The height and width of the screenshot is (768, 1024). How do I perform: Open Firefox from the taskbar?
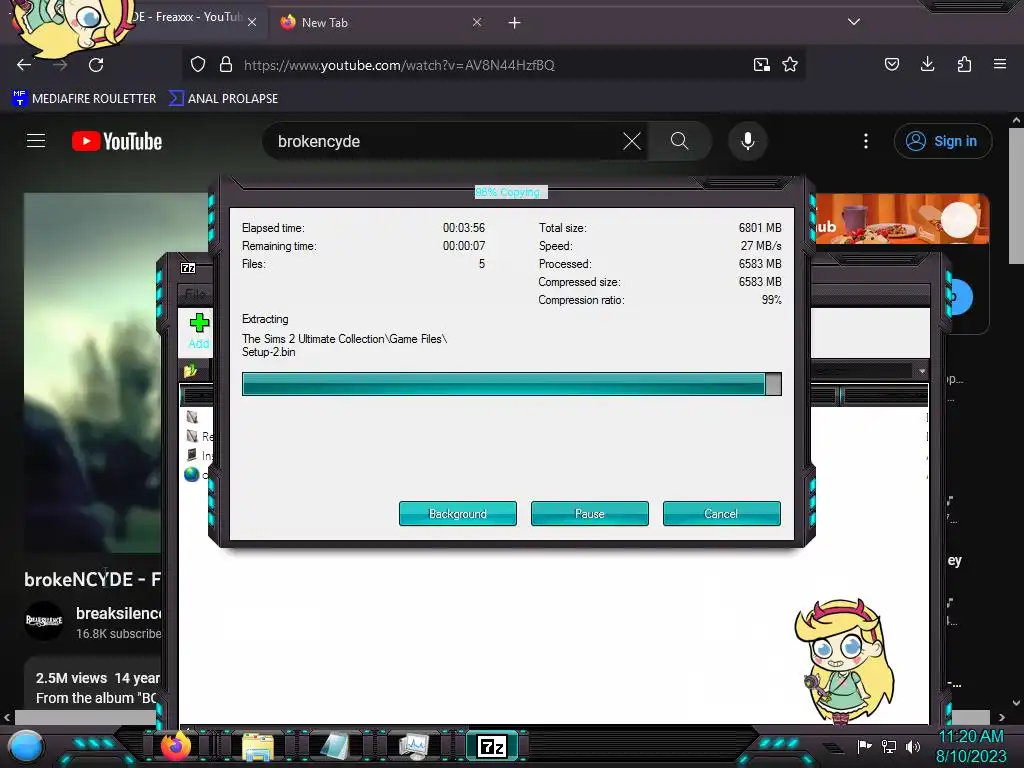(176, 747)
